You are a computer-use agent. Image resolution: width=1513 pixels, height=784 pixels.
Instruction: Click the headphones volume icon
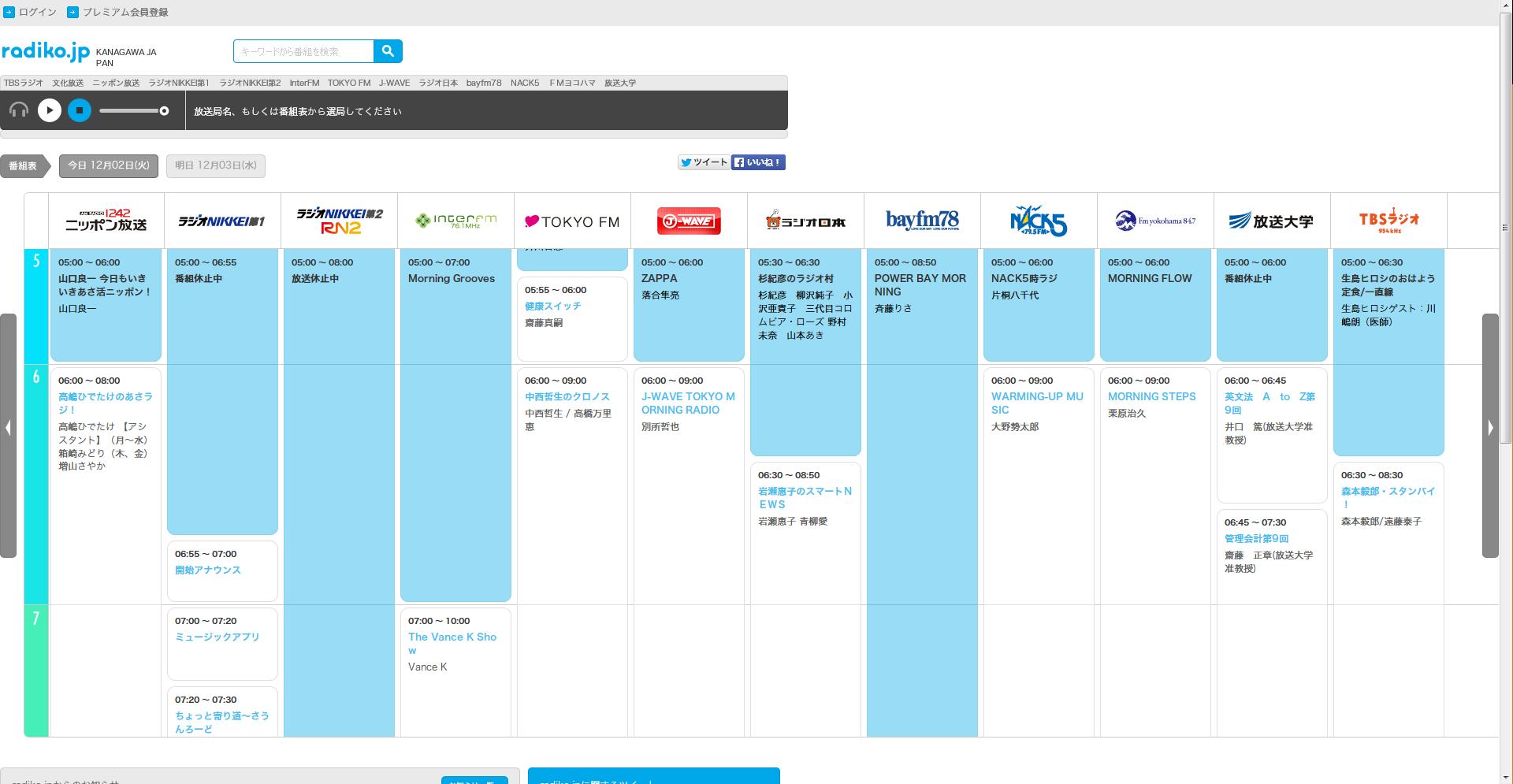coord(19,110)
